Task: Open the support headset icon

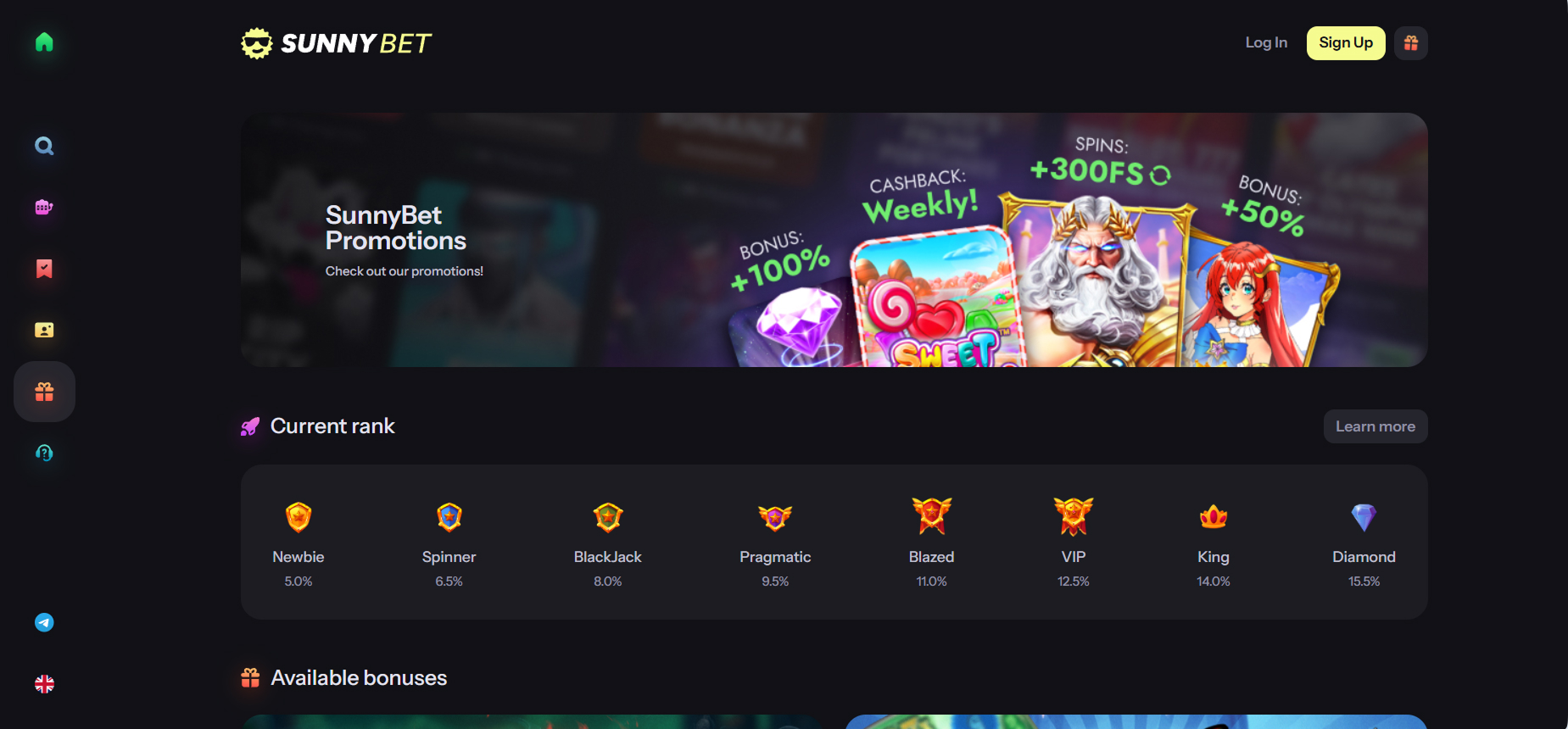Action: point(44,453)
